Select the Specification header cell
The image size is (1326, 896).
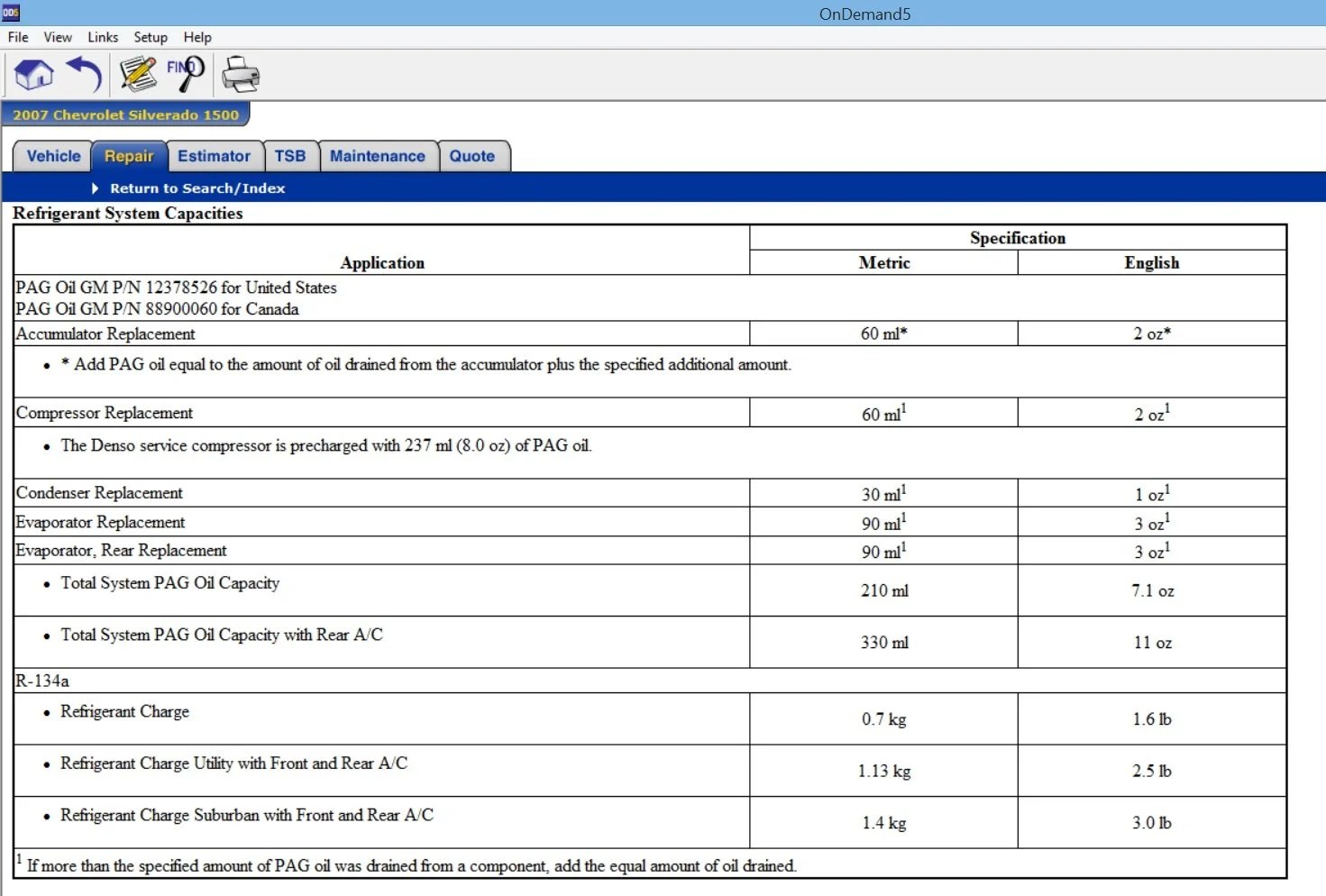click(x=1018, y=238)
